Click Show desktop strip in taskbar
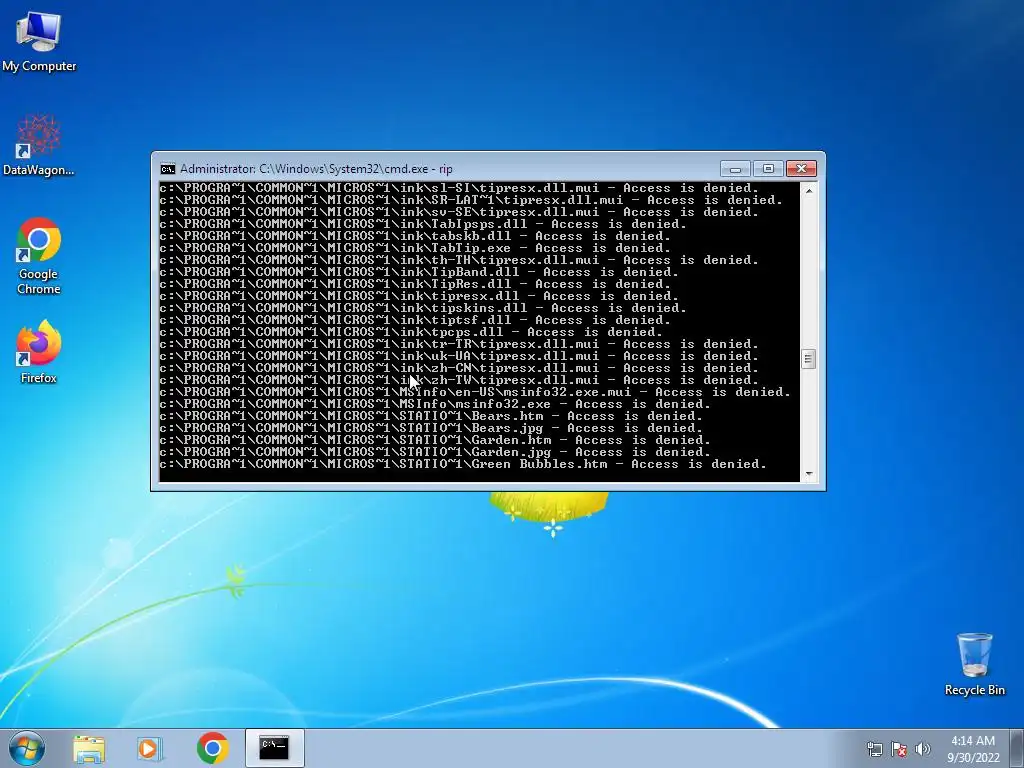 [1017, 748]
